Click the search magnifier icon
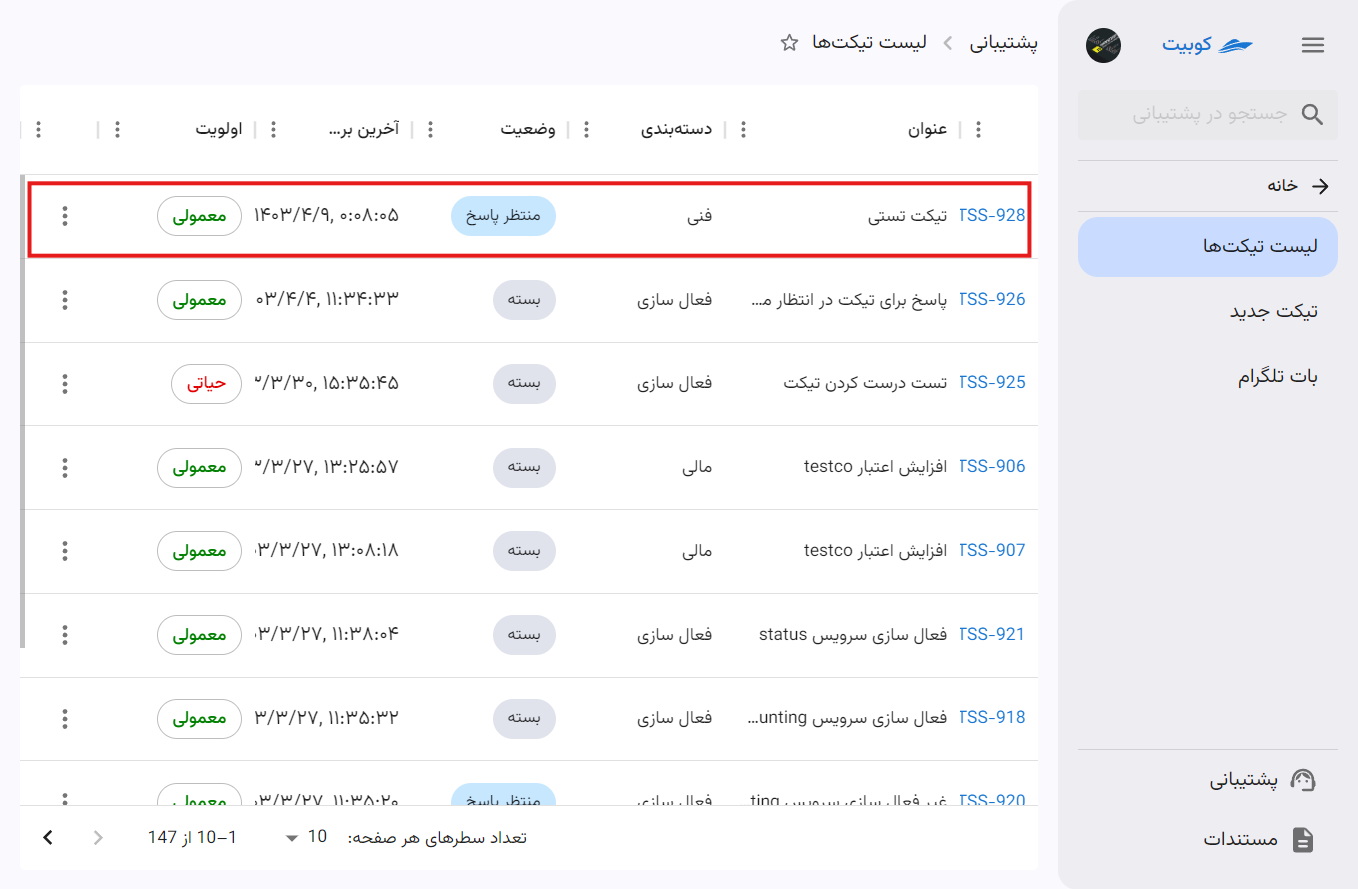The height and width of the screenshot is (889, 1358). pyautogui.click(x=1312, y=114)
